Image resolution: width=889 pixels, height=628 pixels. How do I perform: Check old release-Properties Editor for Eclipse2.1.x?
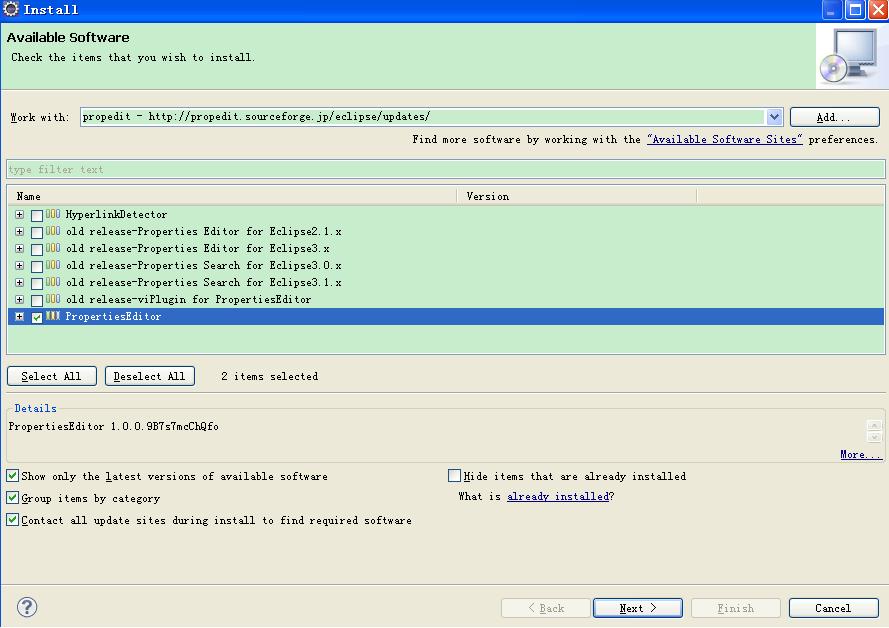tap(37, 232)
